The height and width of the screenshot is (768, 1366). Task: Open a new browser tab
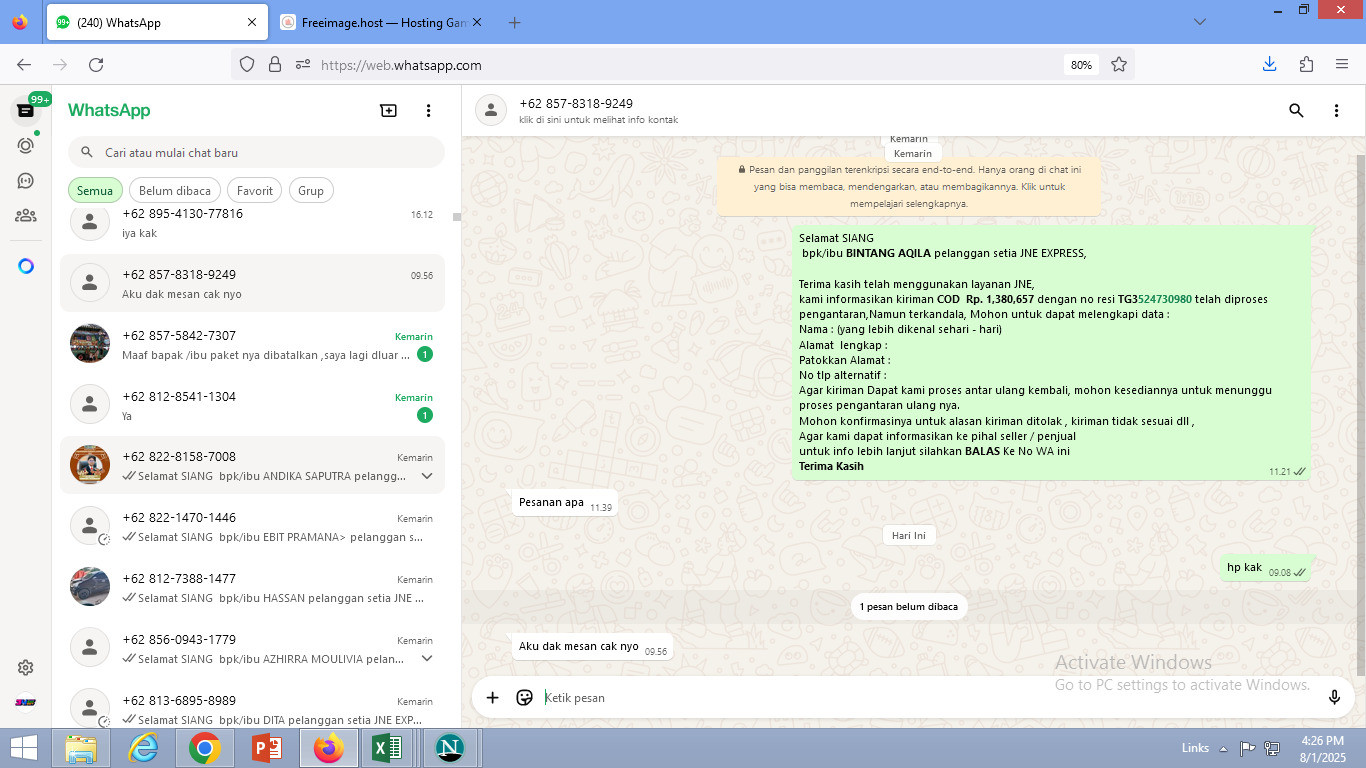pos(514,22)
